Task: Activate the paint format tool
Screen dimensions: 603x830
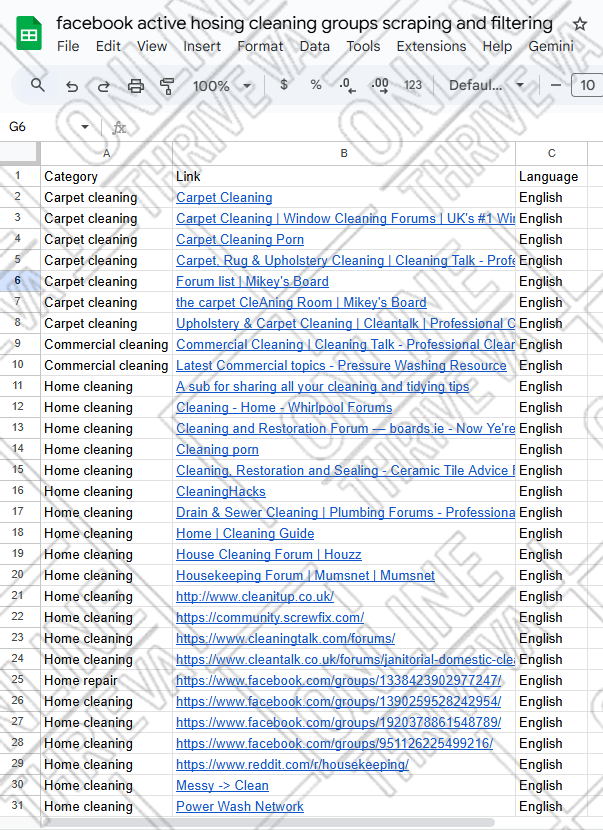Action: coord(167,85)
